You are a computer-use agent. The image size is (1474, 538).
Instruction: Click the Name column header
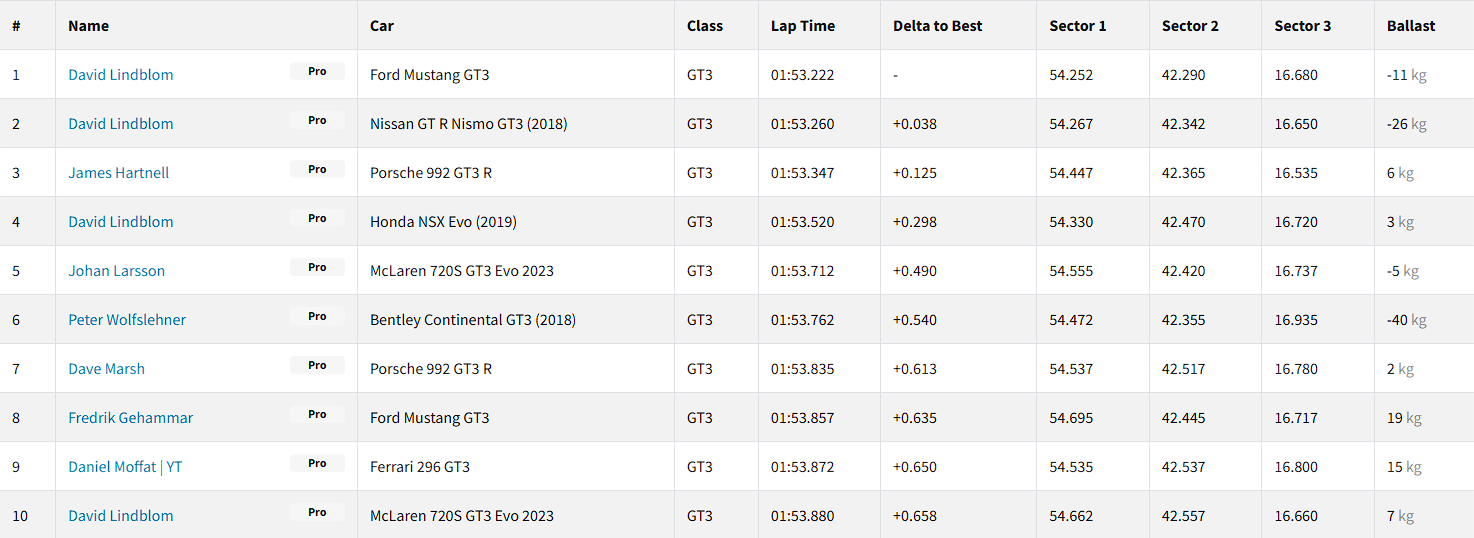pos(89,26)
